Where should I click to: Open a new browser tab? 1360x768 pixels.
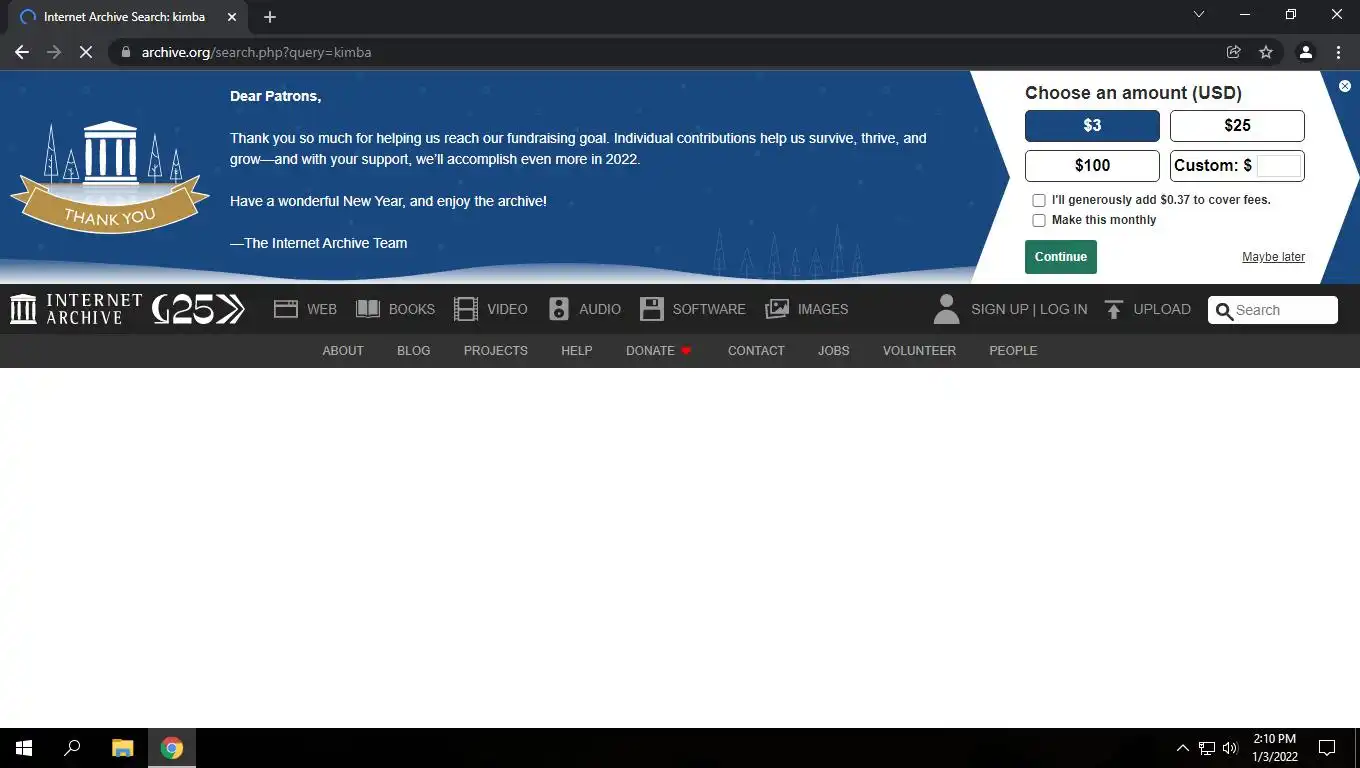pyautogui.click(x=269, y=17)
